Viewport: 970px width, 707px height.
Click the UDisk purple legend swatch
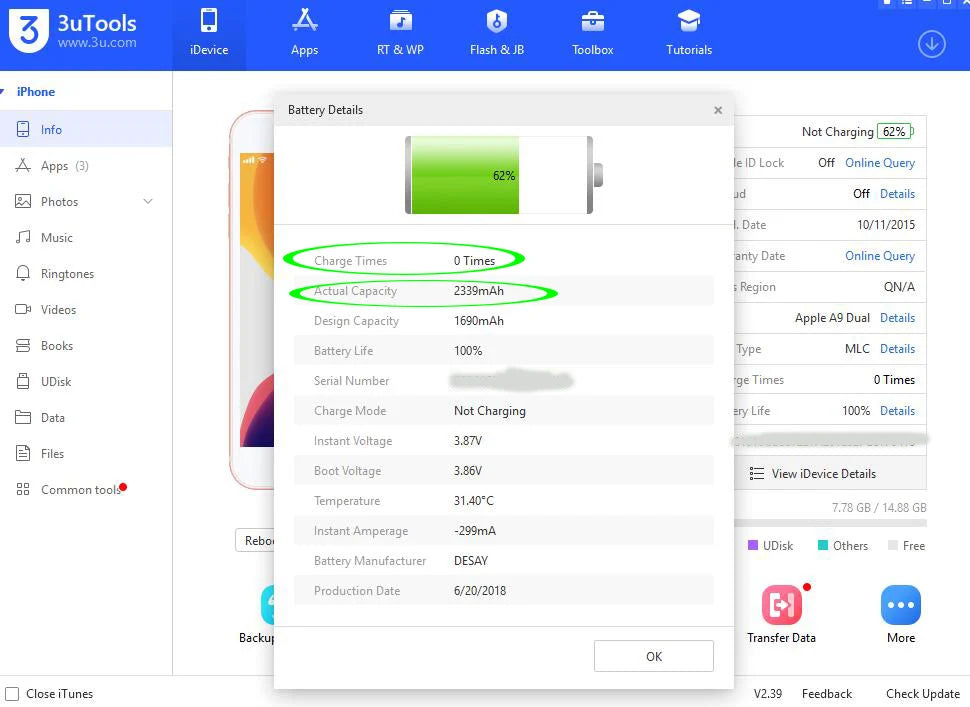753,545
